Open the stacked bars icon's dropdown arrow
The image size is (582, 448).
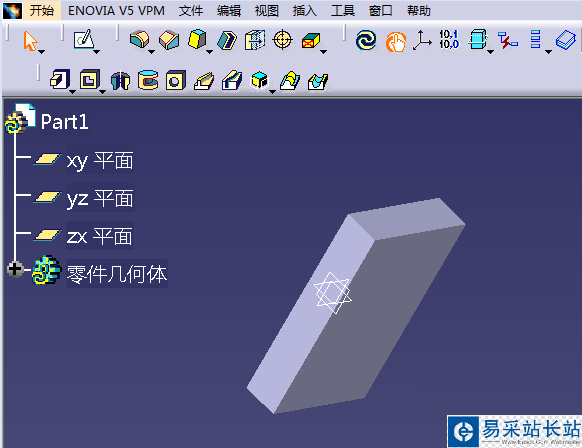click(x=548, y=52)
